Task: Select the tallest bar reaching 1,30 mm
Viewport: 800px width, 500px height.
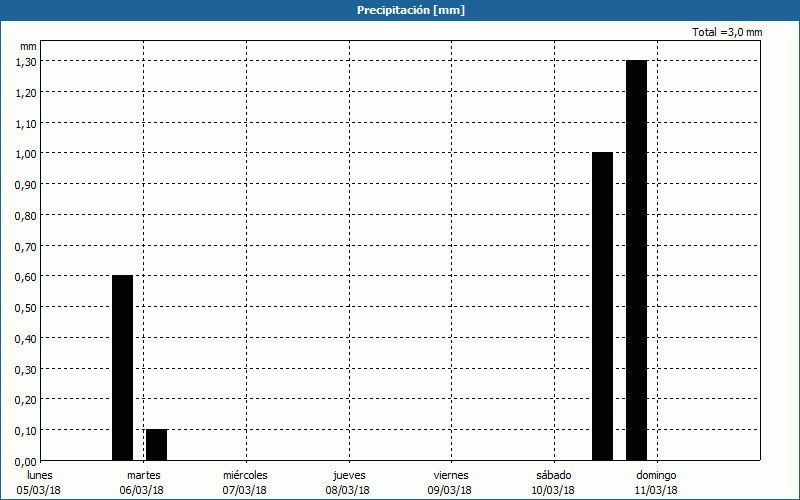Action: (x=636, y=260)
